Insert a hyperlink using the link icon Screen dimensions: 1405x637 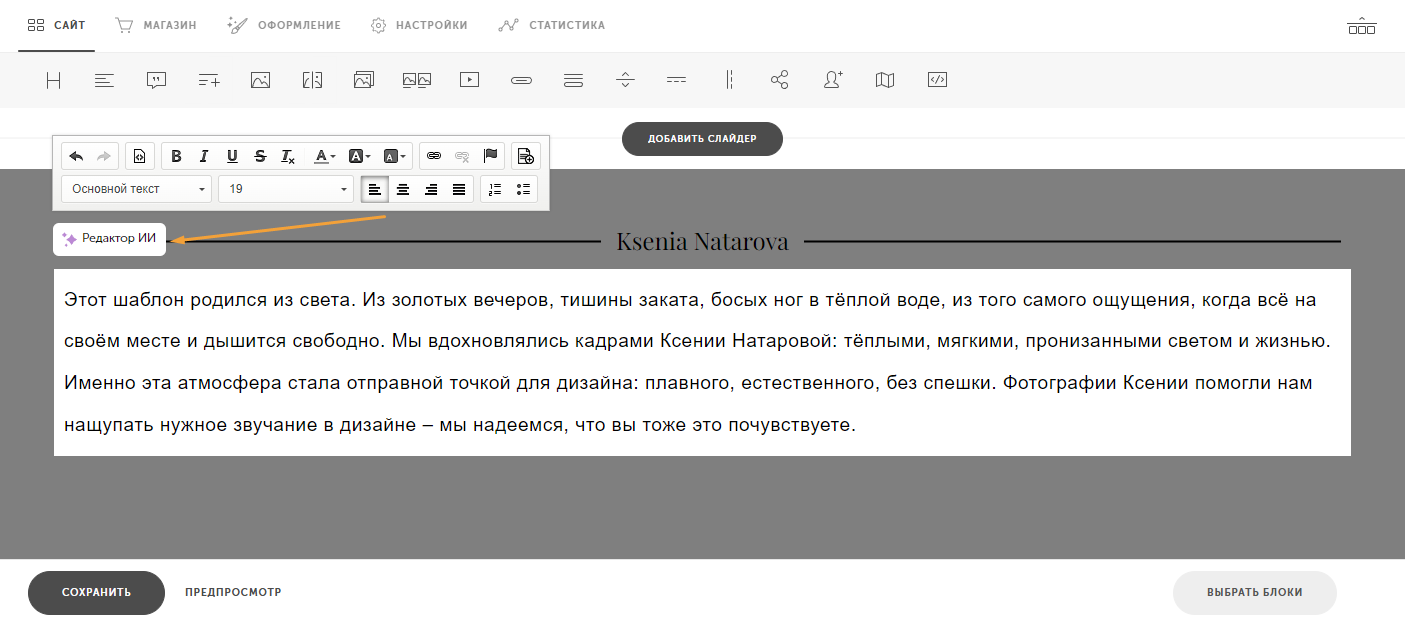[x=433, y=156]
